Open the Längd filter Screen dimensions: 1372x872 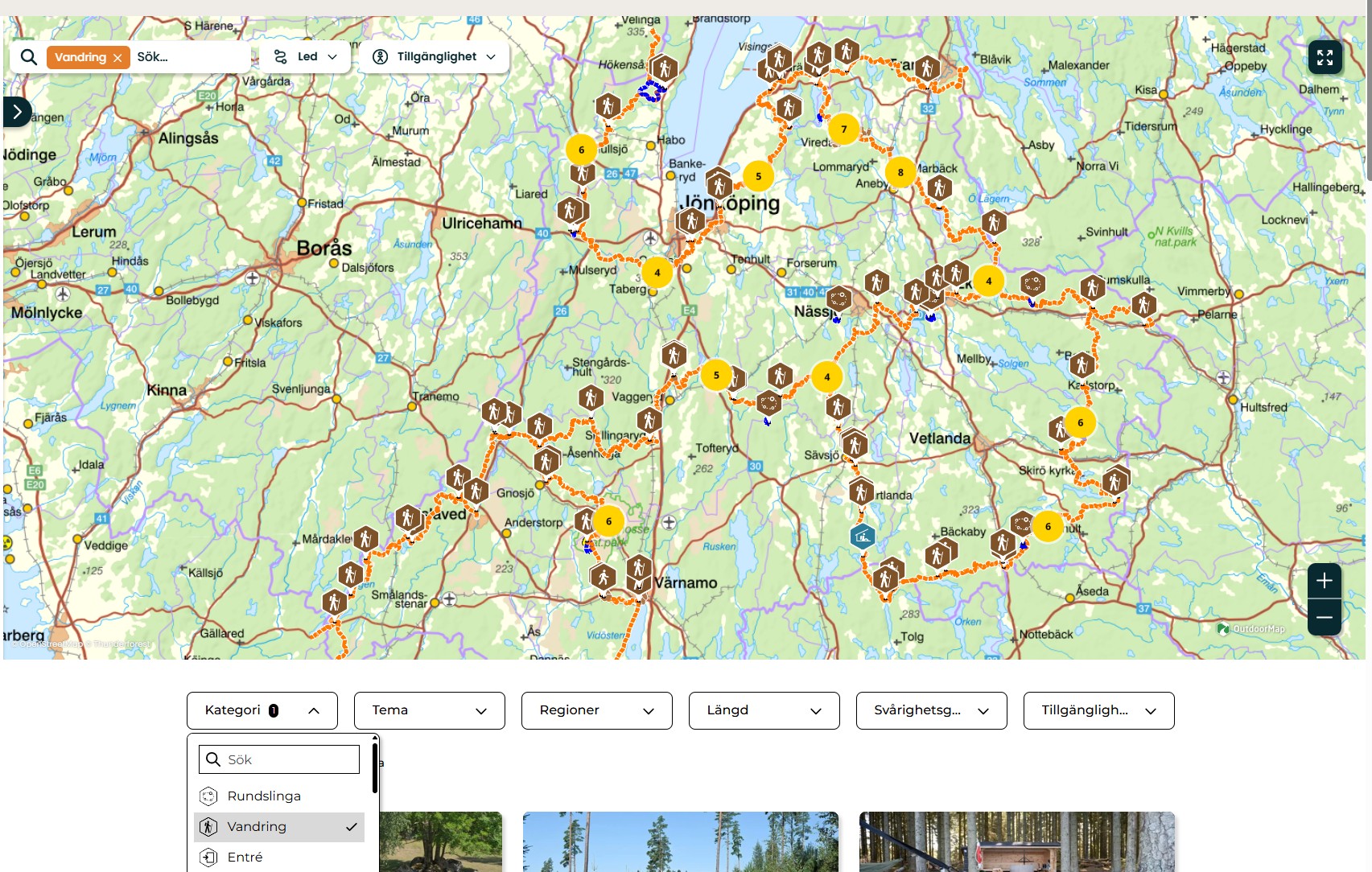tap(764, 710)
